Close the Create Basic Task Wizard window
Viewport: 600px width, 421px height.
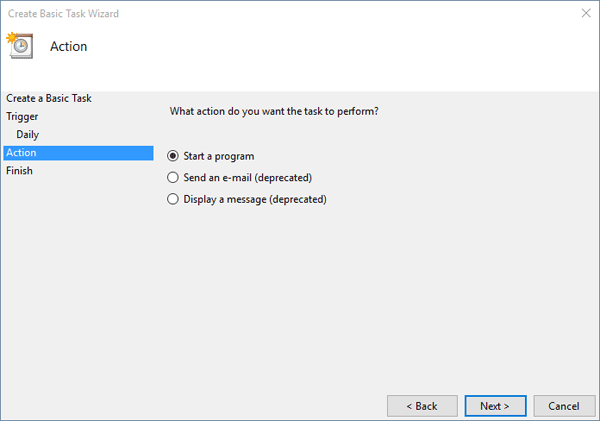(x=583, y=13)
